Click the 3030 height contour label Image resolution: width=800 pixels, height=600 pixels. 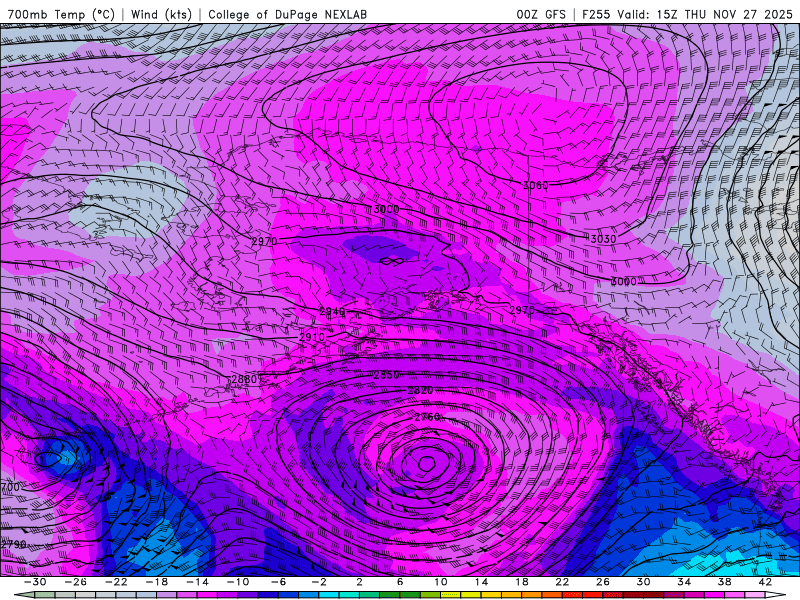click(x=603, y=239)
